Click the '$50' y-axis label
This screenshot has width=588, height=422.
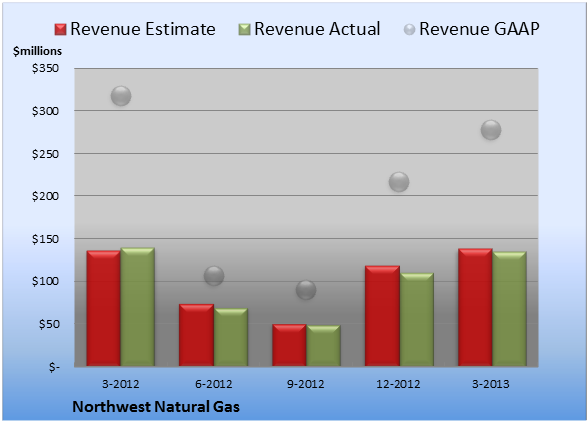click(49, 324)
